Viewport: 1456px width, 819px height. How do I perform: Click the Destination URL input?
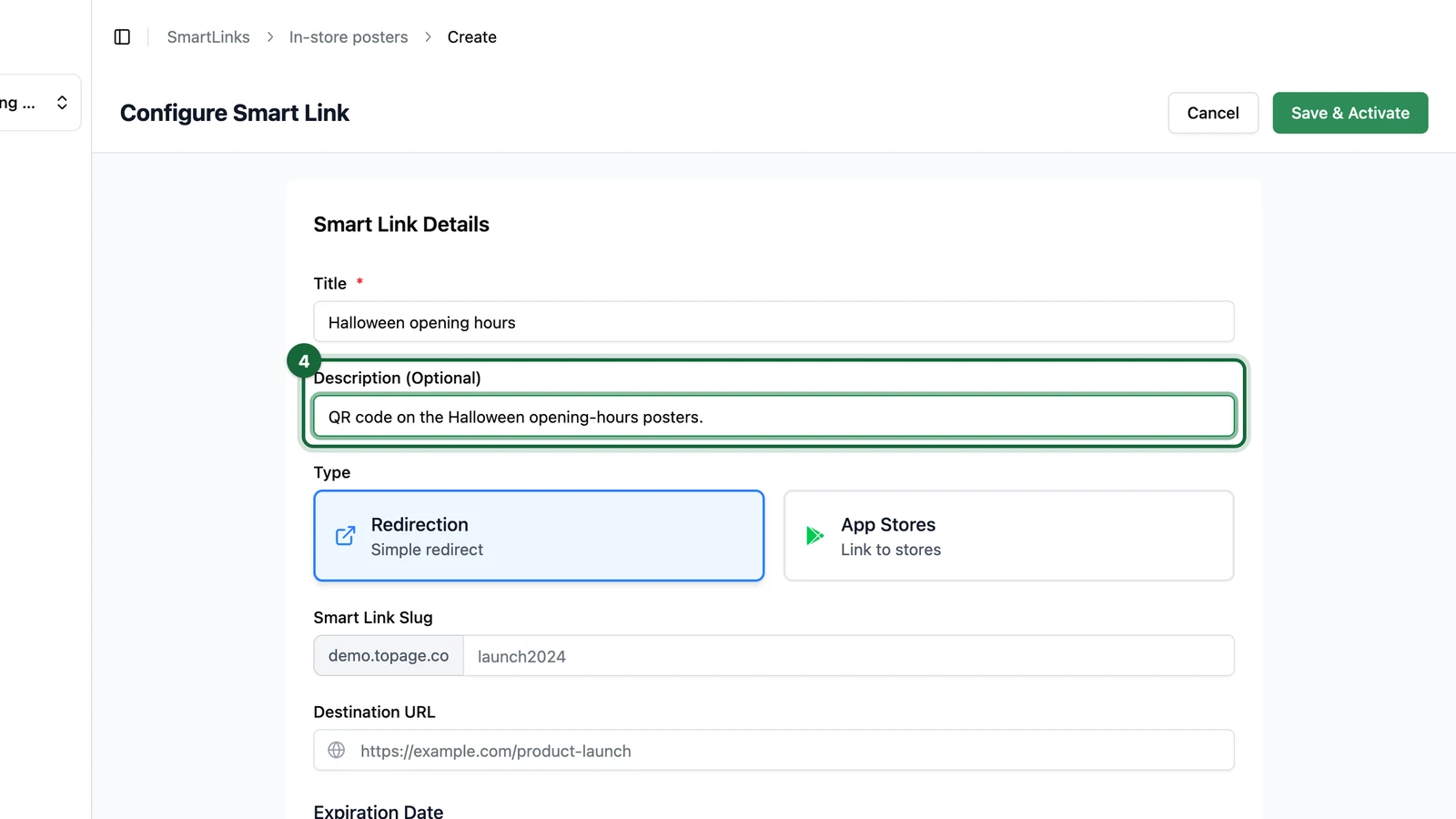click(773, 751)
